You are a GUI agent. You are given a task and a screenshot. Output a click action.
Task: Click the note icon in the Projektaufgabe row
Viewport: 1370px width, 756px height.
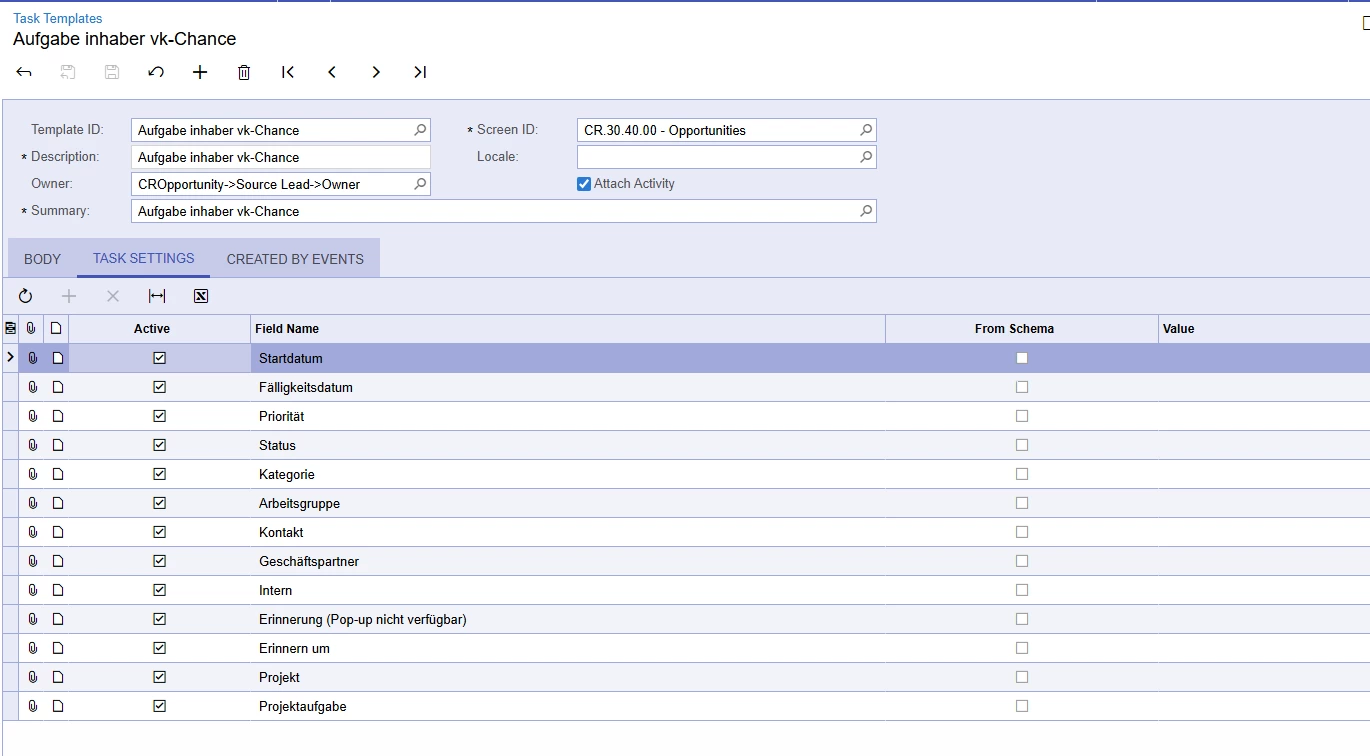point(57,706)
